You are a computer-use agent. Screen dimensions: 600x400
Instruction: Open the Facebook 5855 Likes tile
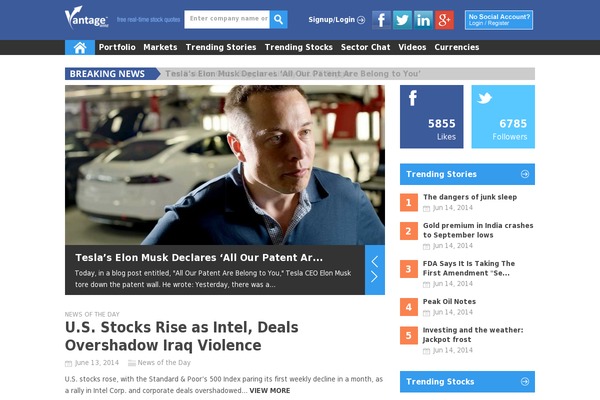432,117
